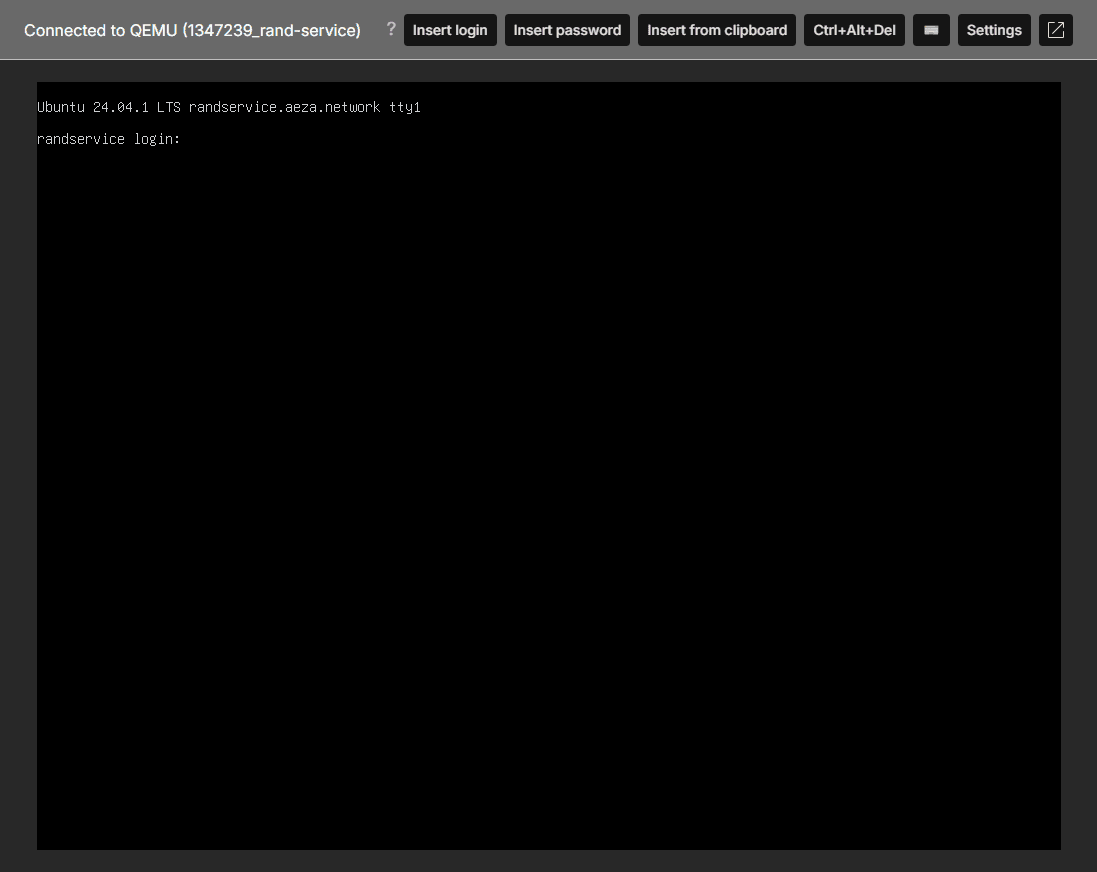Click the word randservice before login

[80, 139]
